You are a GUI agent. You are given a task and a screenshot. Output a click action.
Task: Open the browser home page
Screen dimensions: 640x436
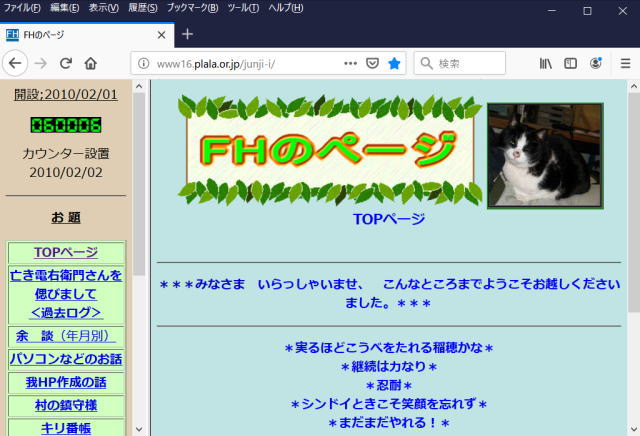click(91, 63)
